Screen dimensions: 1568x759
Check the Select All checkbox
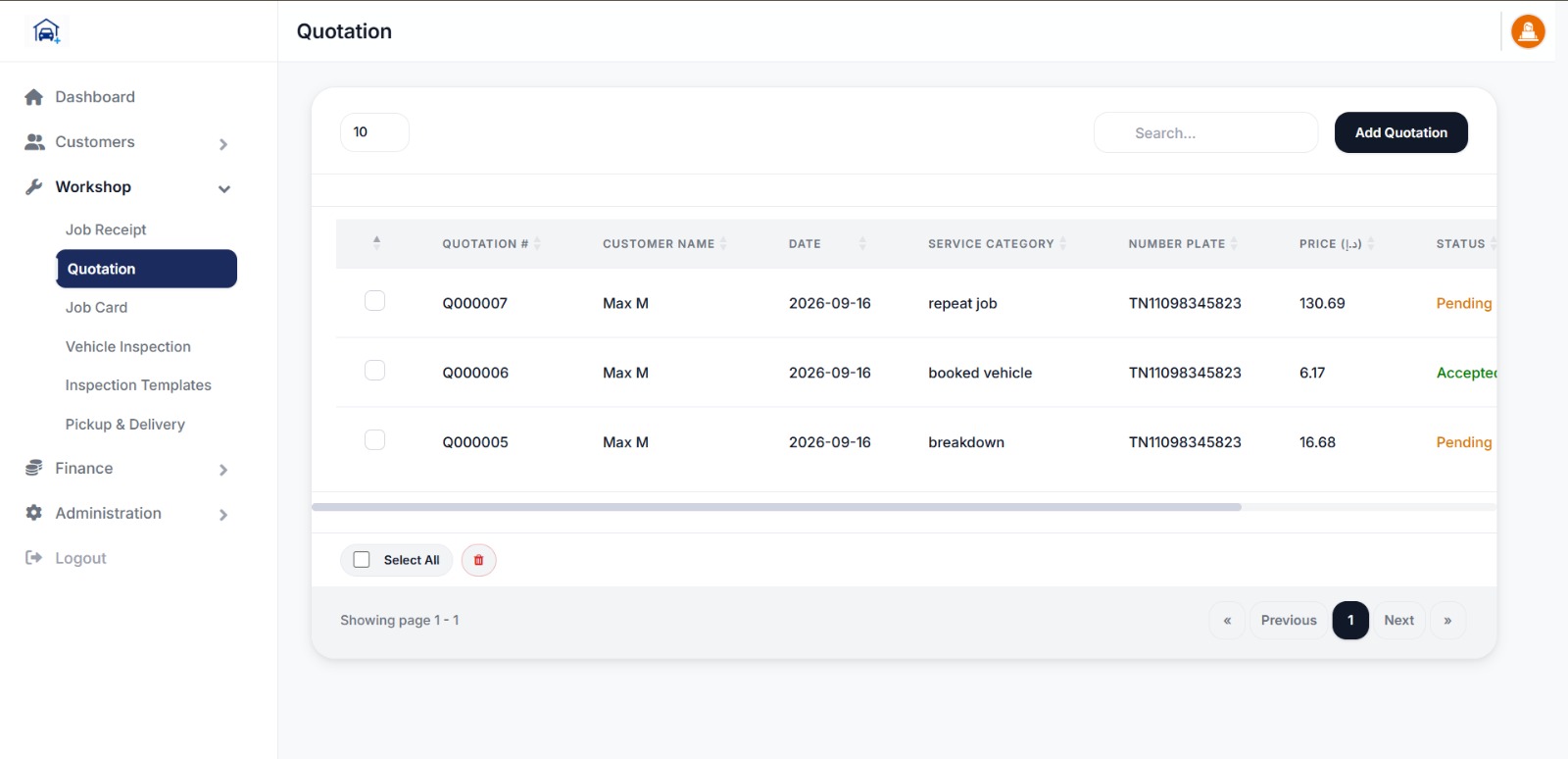[362, 560]
